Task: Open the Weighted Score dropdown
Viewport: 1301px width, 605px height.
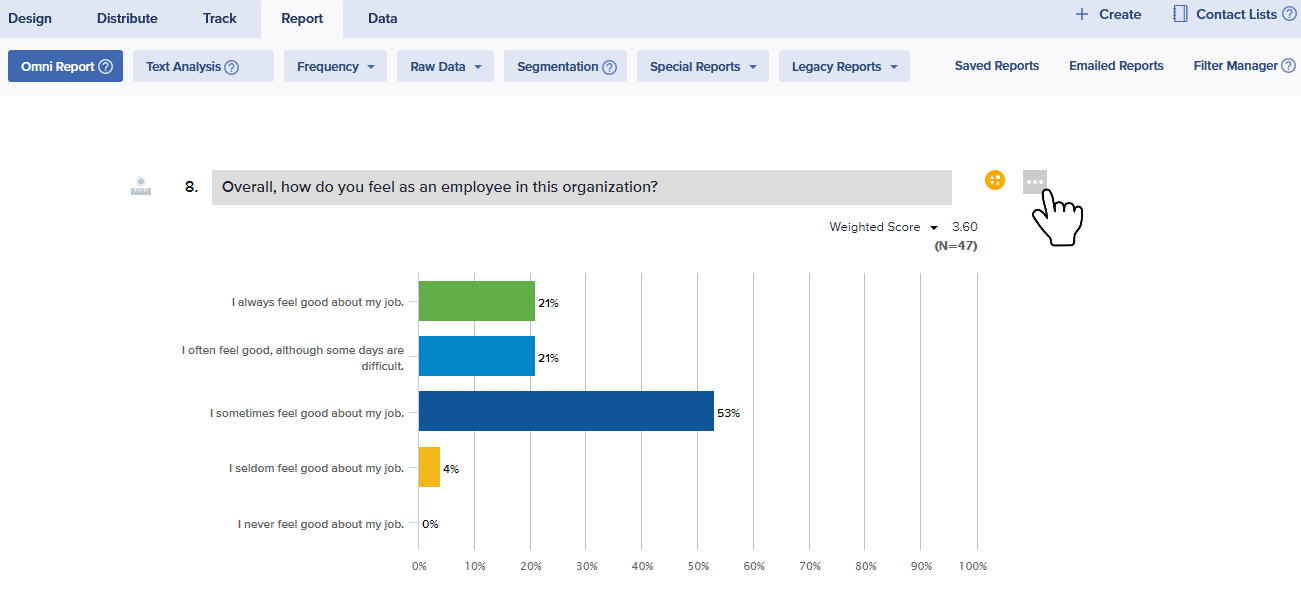Action: 882,227
